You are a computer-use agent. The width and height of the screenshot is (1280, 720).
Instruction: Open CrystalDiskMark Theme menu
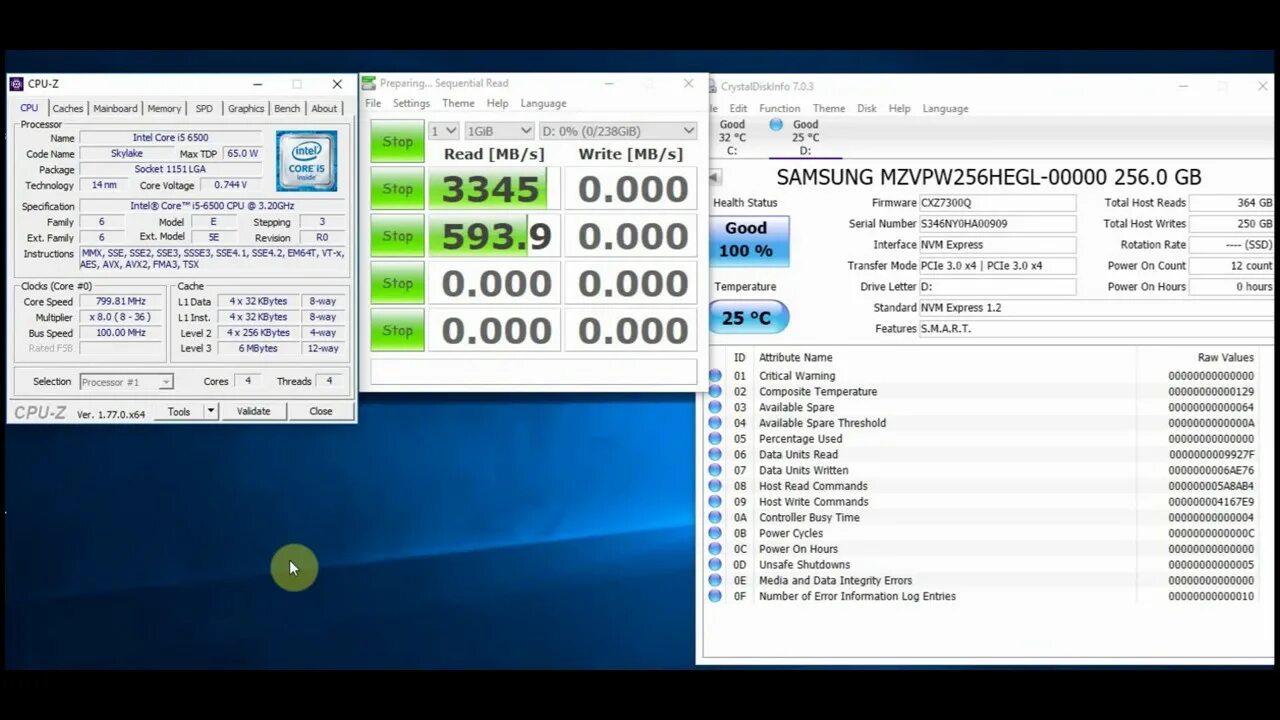pyautogui.click(x=458, y=103)
